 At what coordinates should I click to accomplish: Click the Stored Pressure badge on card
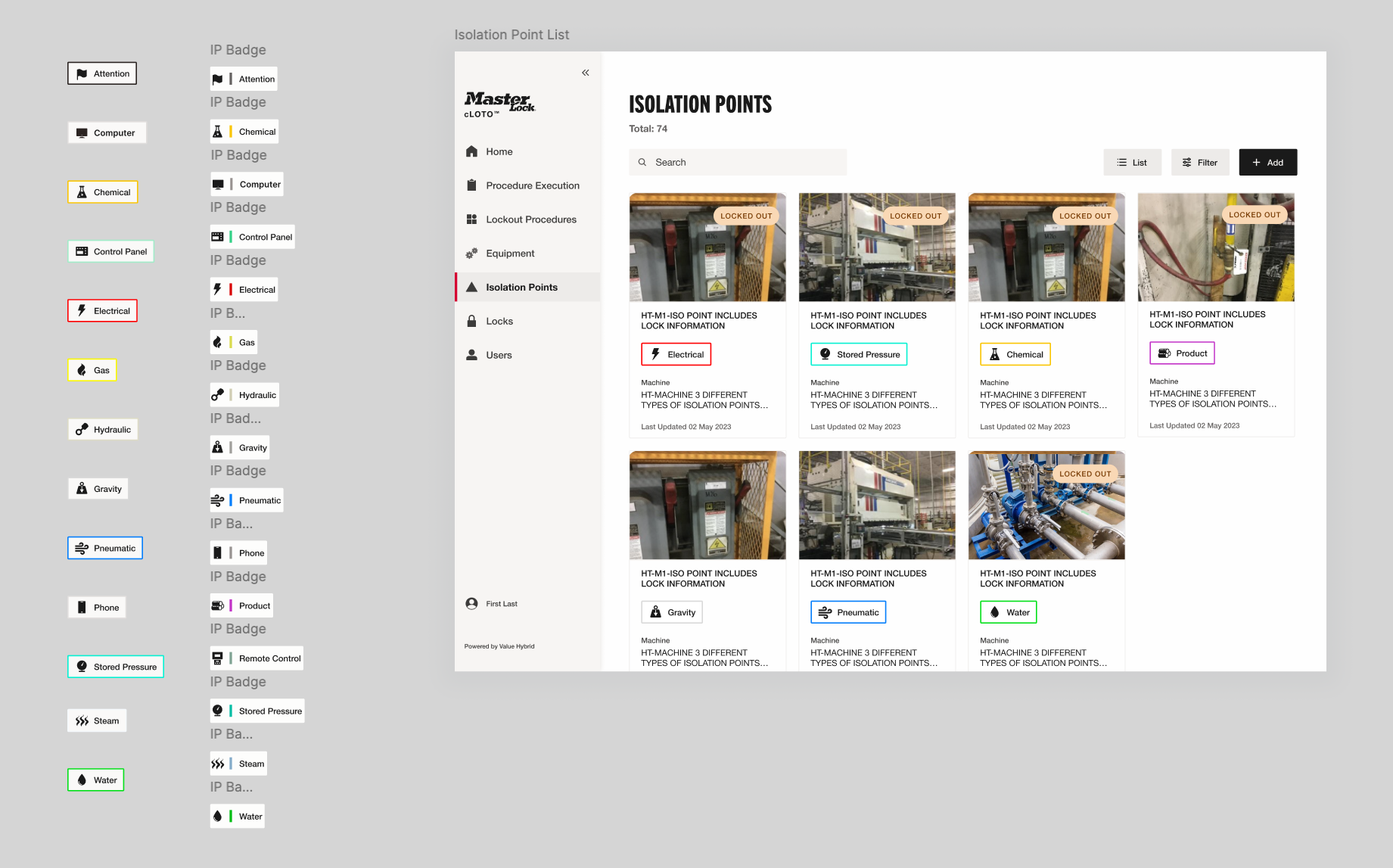[859, 354]
